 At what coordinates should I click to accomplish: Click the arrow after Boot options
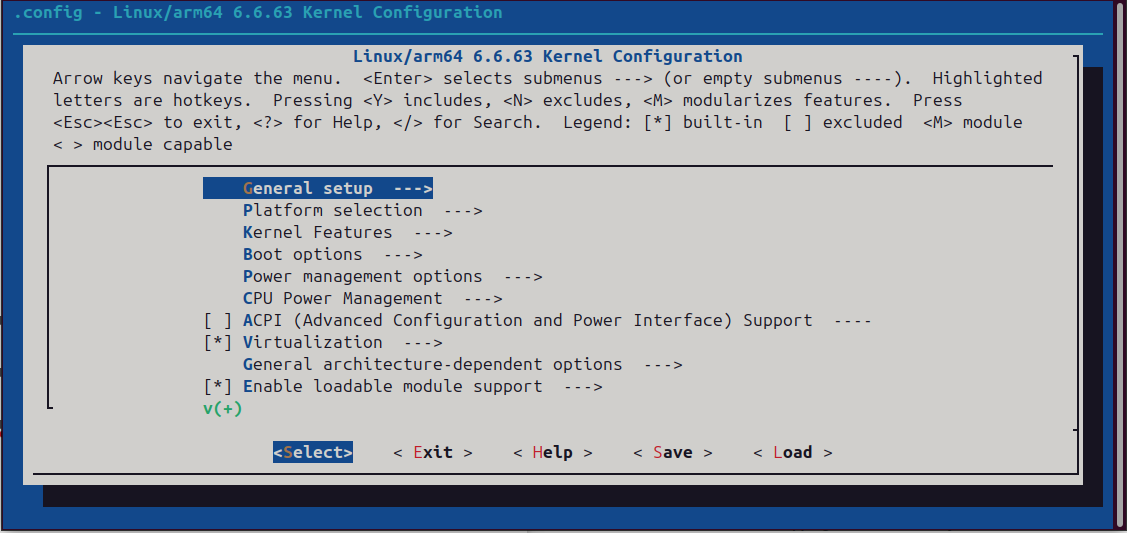click(x=403, y=254)
